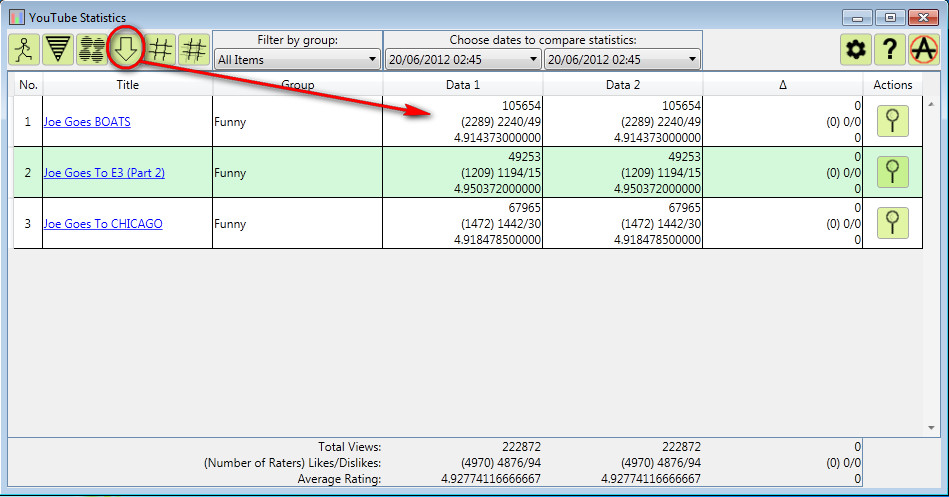Viewport: 949px width, 497px height.
Task: Expand the Filter by group dropdown
Action: click(x=296, y=59)
